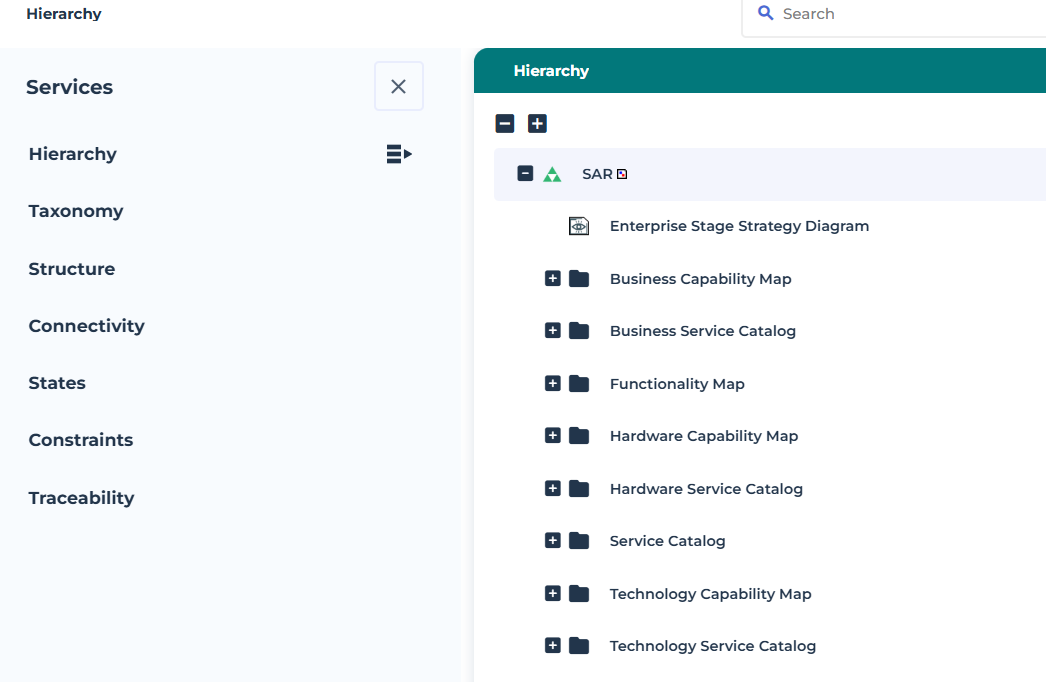1046x682 pixels.
Task: Click the green triangles SAR icon
Action: [552, 174]
